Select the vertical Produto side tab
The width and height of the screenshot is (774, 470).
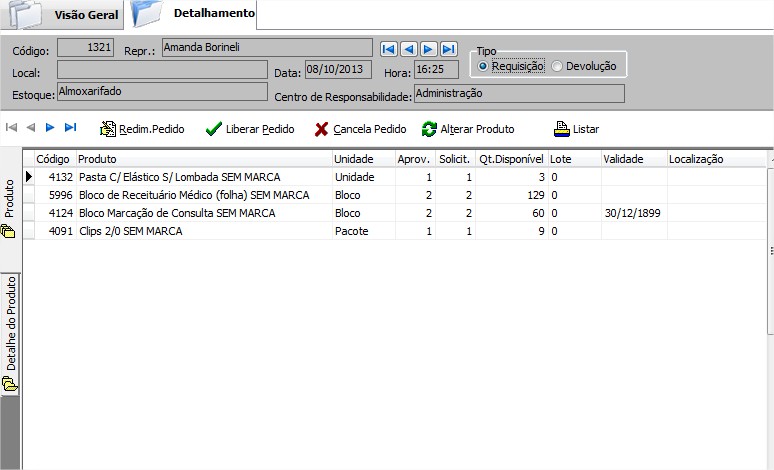[10, 207]
